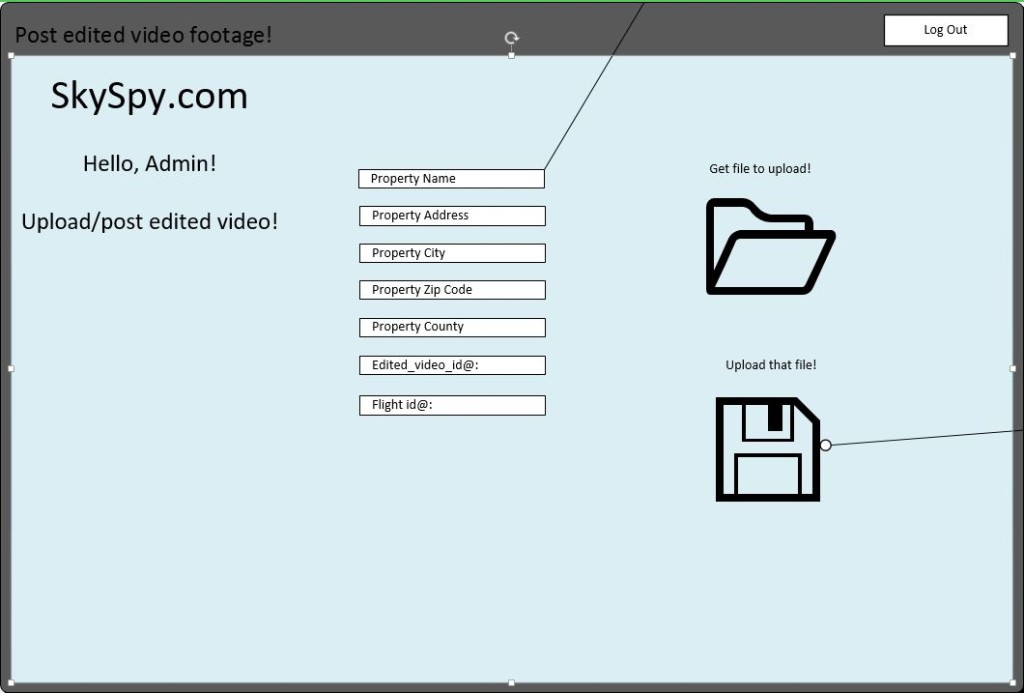This screenshot has height=693, width=1024.
Task: Click the Property County field
Action: click(452, 327)
